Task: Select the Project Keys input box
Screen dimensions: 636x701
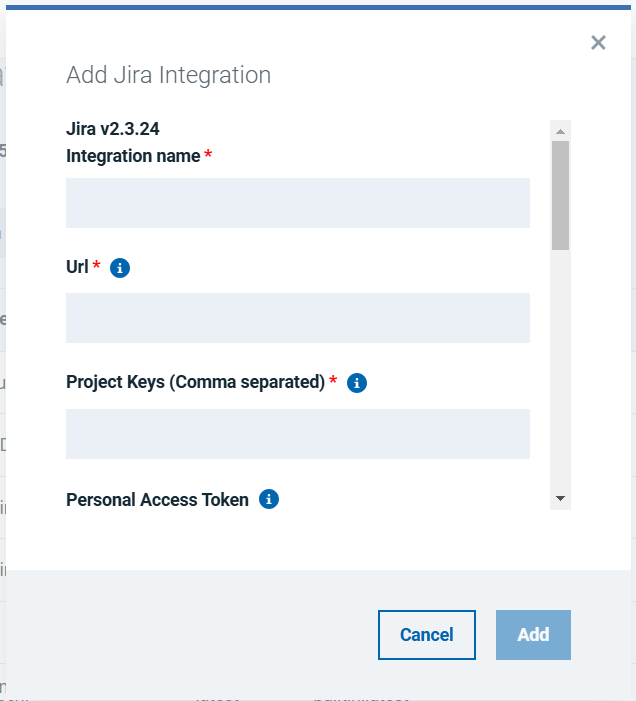Action: (x=297, y=434)
